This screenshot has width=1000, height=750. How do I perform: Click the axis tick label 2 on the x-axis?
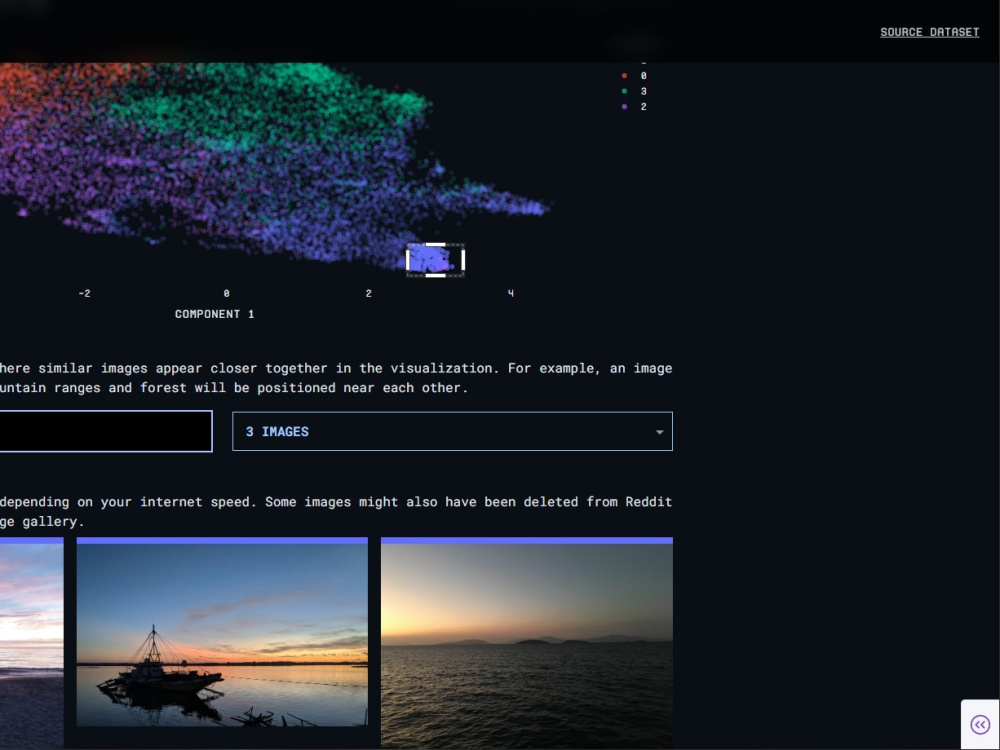tap(369, 293)
